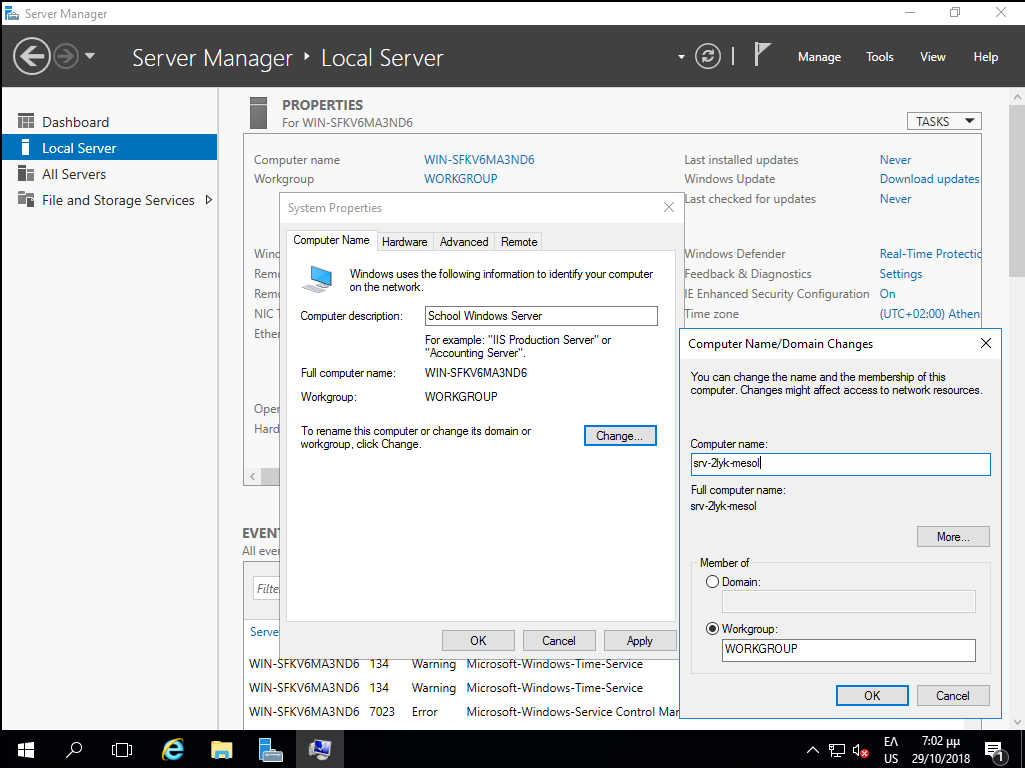Viewport: 1025px width, 768px height.
Task: Click the horizontal scrollbar left arrow in Properties
Action: pos(252,477)
